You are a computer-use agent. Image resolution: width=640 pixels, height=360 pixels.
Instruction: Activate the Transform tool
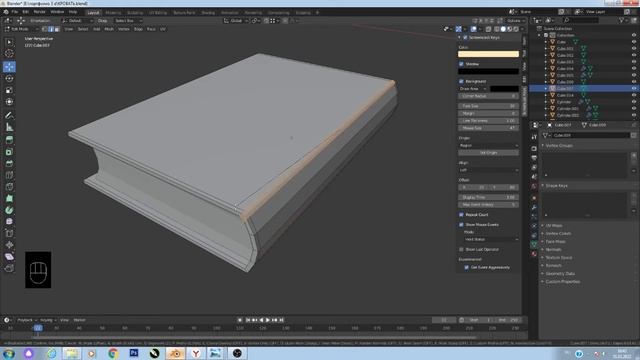coord(9,102)
